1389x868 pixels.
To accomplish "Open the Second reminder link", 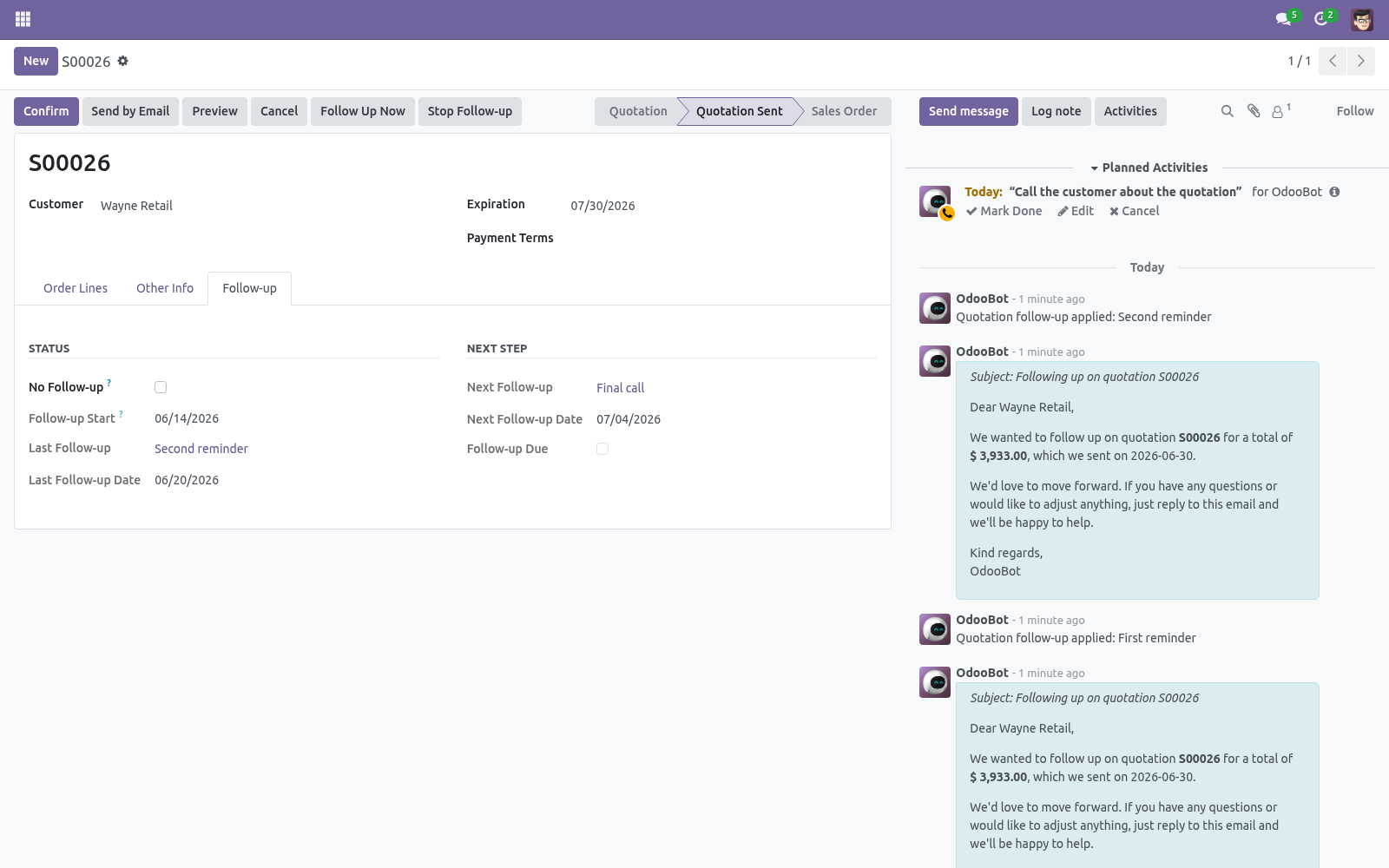I will pyautogui.click(x=201, y=449).
